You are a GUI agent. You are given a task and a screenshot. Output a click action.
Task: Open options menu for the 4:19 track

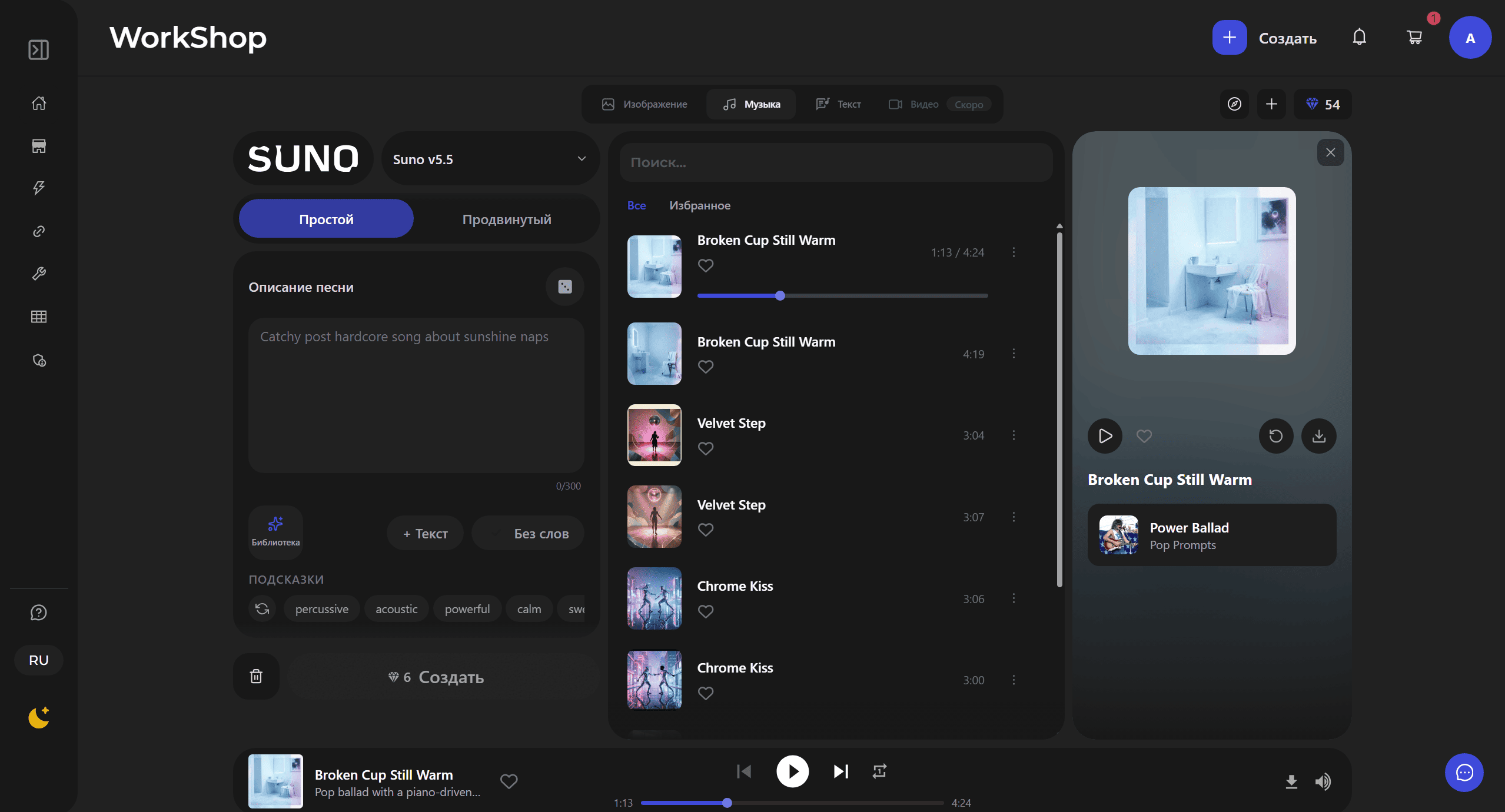pos(1014,354)
